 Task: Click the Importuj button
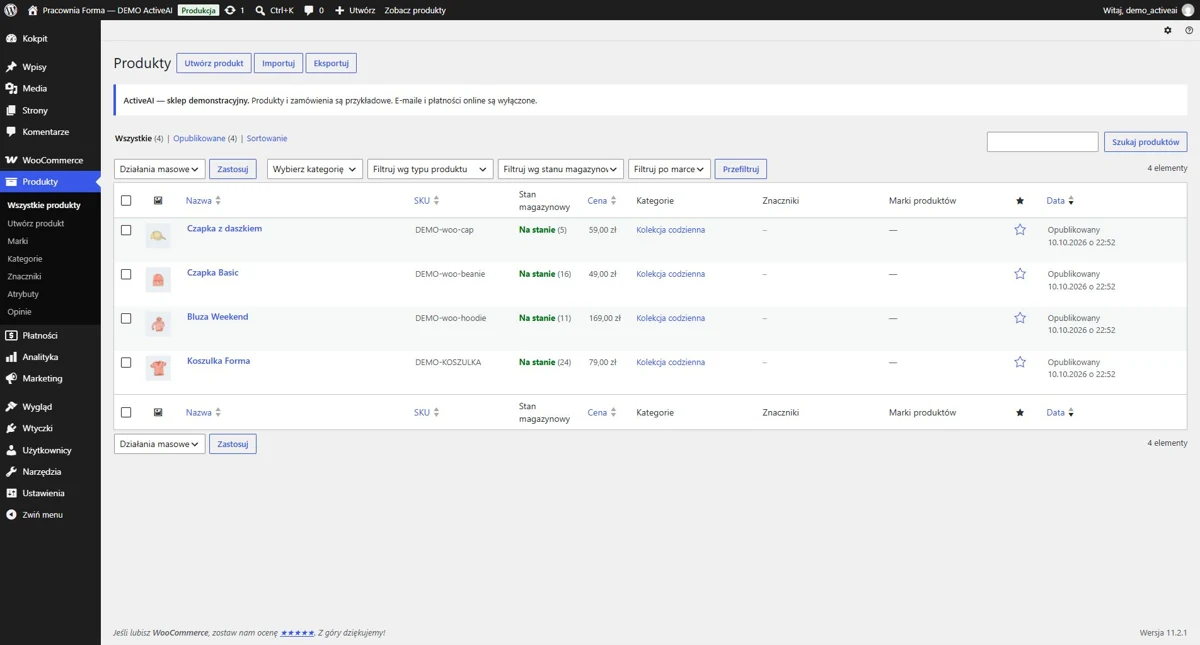(x=278, y=63)
